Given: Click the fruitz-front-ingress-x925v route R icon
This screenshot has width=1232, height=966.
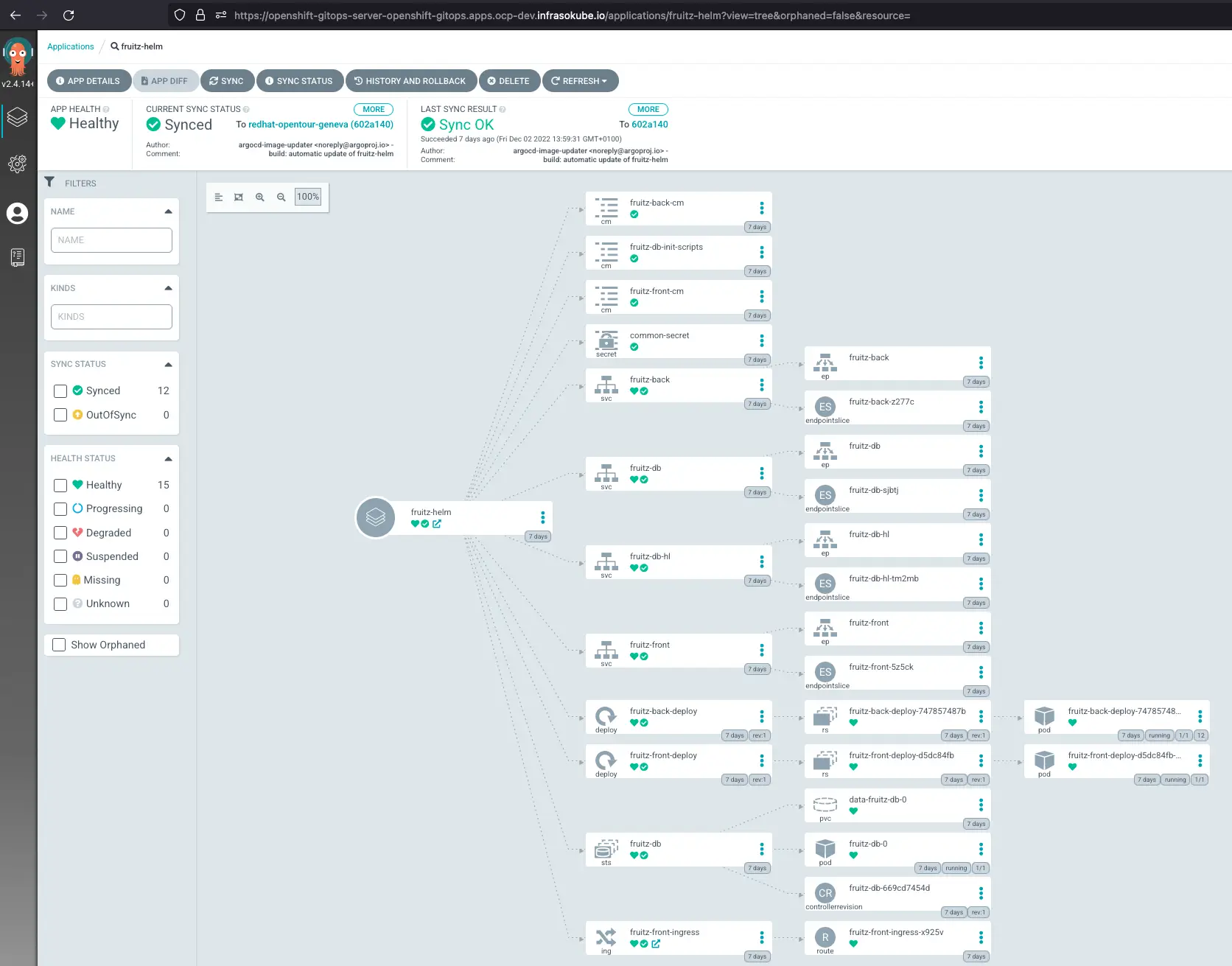Looking at the screenshot, I should 825,937.
